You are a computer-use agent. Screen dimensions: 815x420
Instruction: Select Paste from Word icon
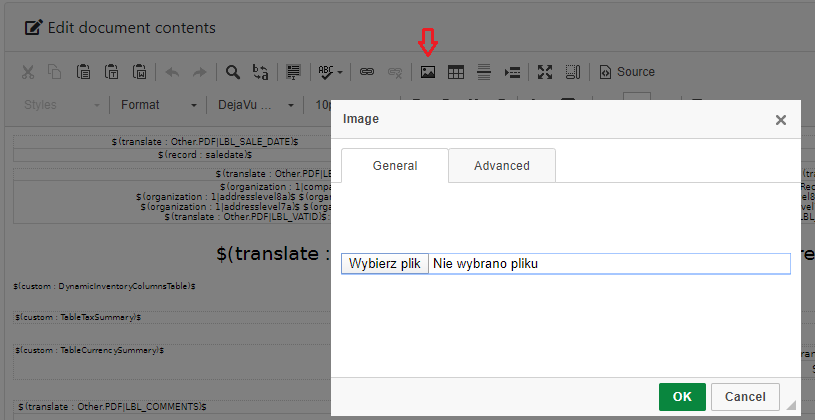click(139, 72)
